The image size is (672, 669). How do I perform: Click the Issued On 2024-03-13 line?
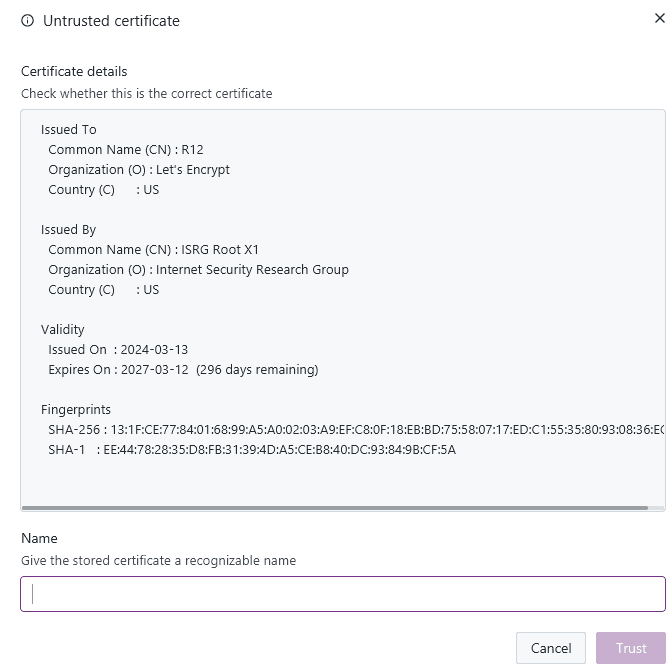tap(118, 350)
